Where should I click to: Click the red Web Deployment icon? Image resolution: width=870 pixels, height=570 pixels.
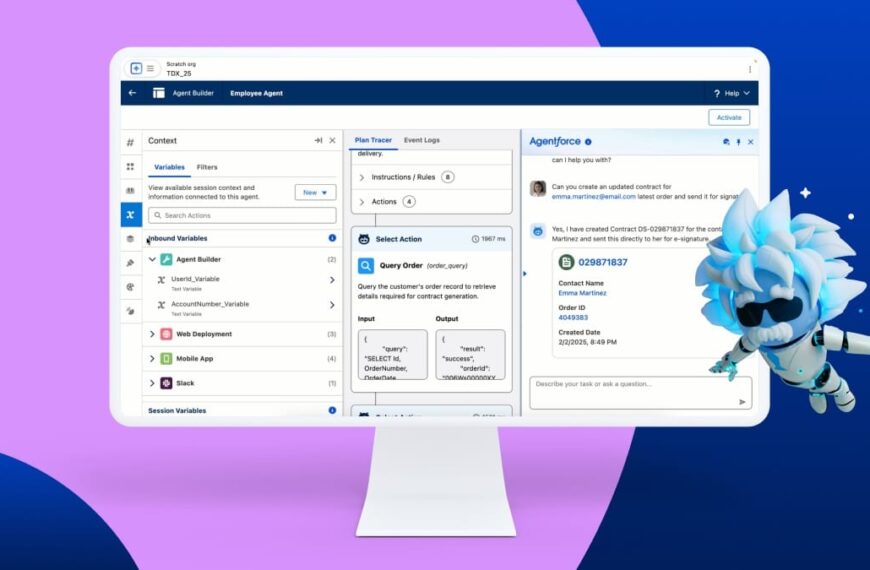tap(166, 334)
